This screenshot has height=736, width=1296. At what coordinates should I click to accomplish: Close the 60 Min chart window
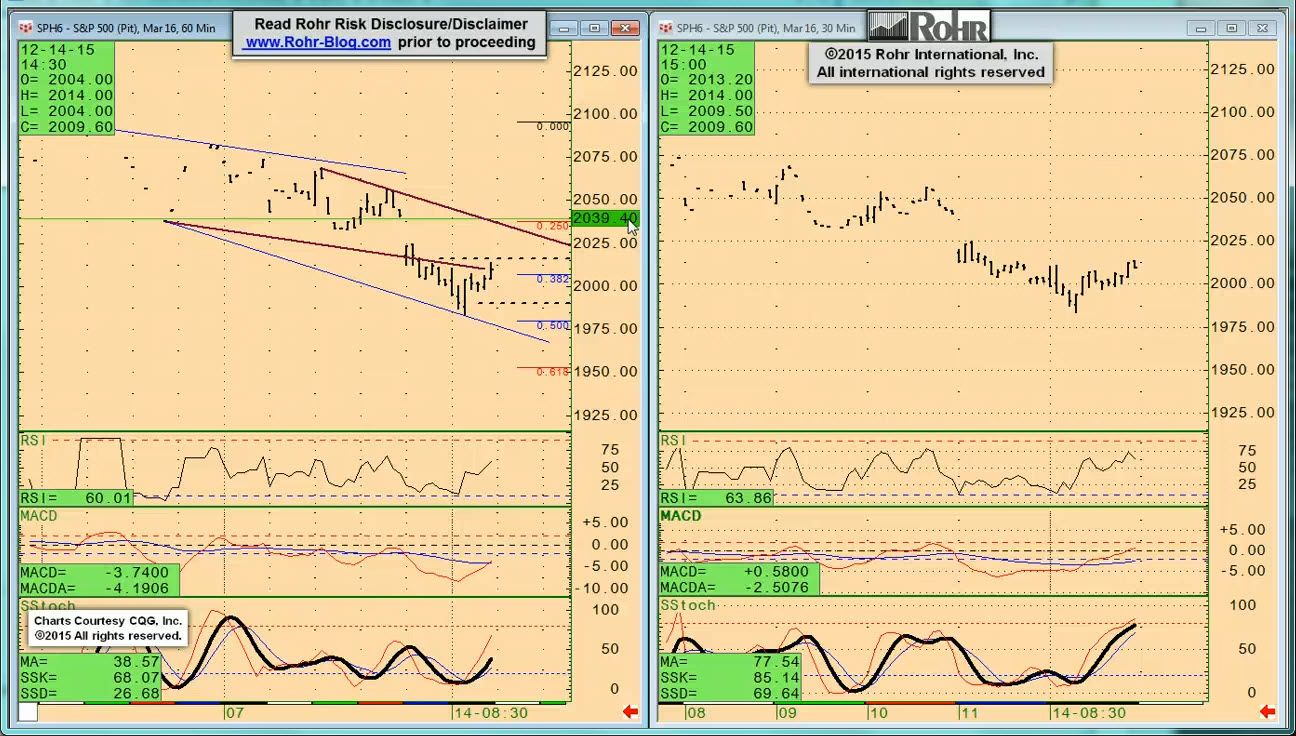tap(626, 28)
